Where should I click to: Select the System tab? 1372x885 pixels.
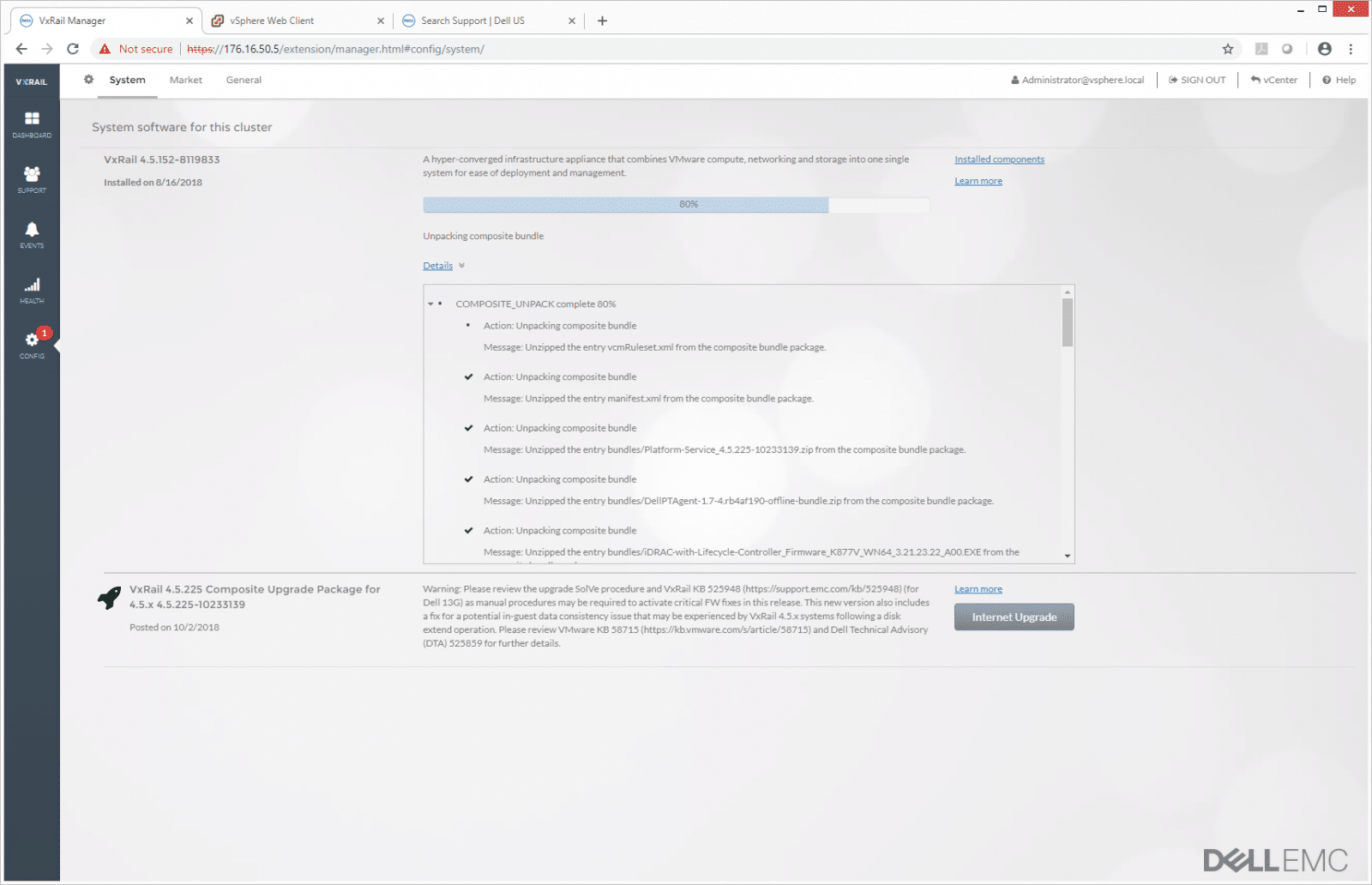pyautogui.click(x=127, y=80)
